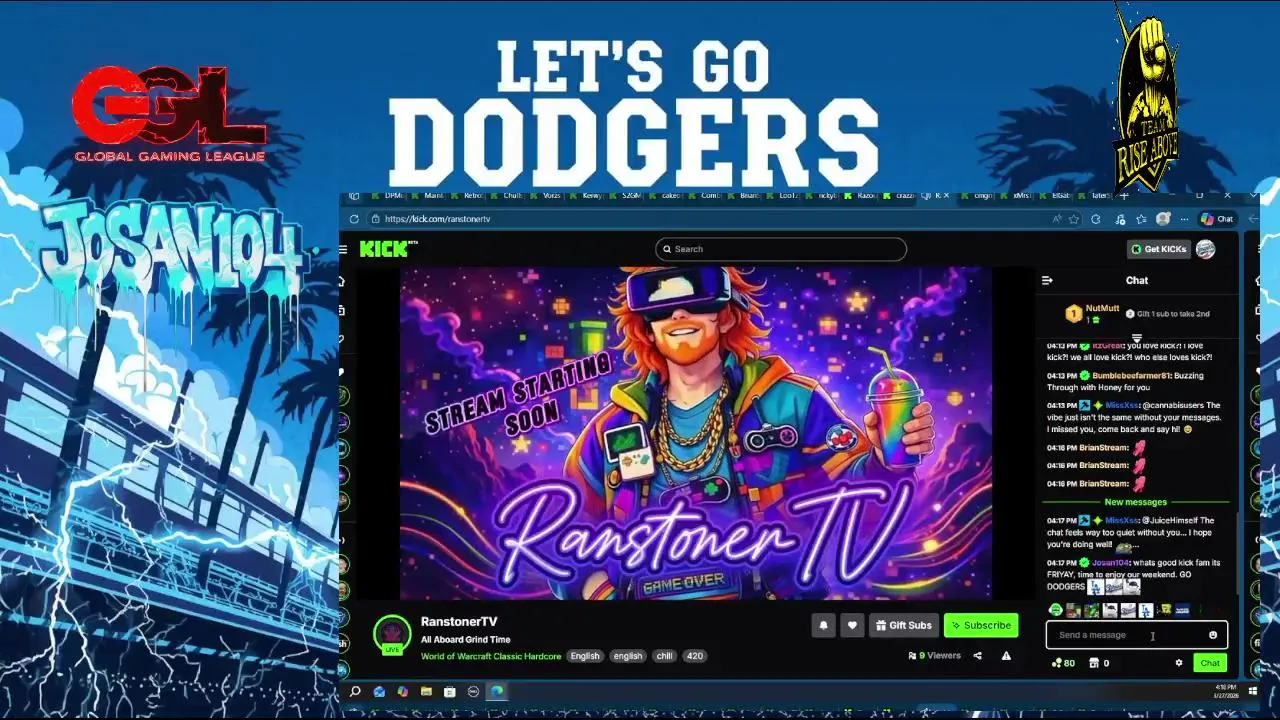
Task: Bookmark page with the star icon
Action: coord(1073,219)
